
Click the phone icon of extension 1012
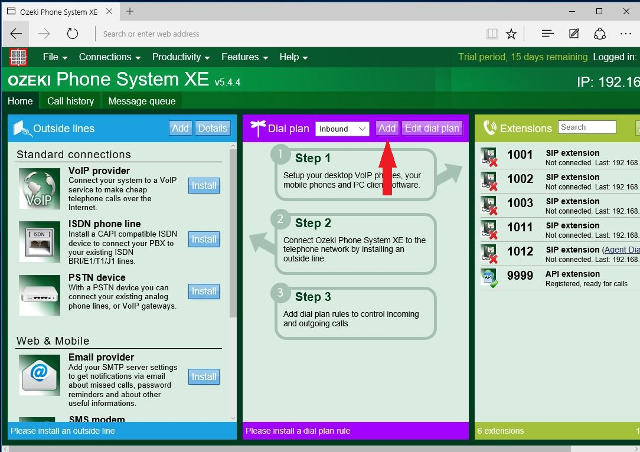point(489,254)
